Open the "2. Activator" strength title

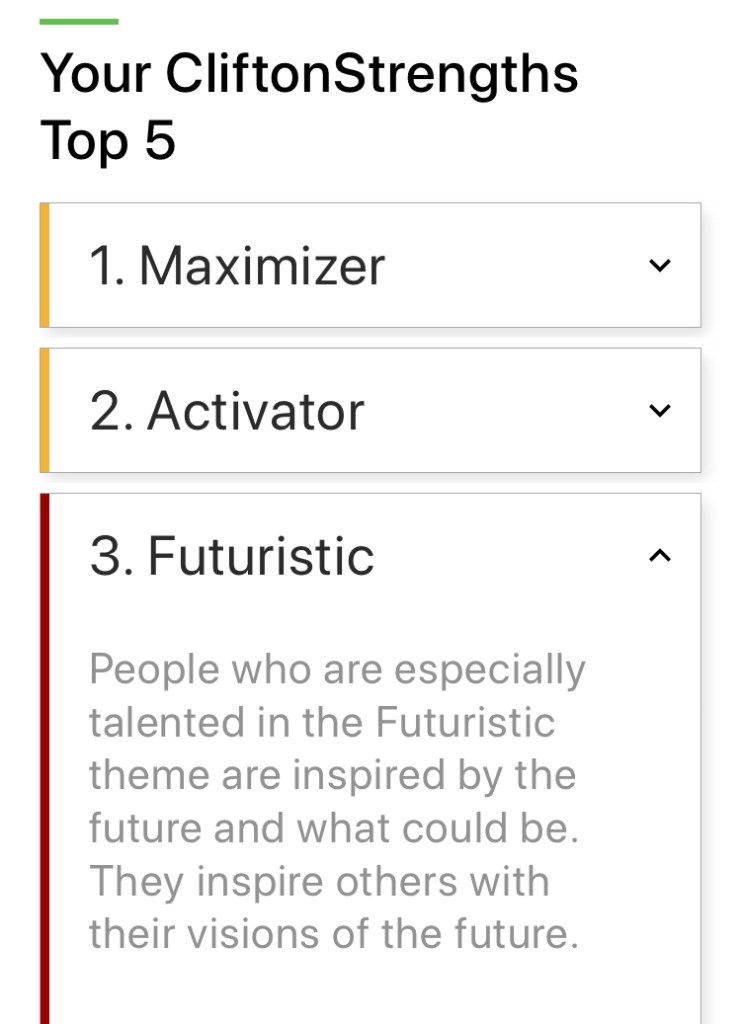tap(227, 411)
